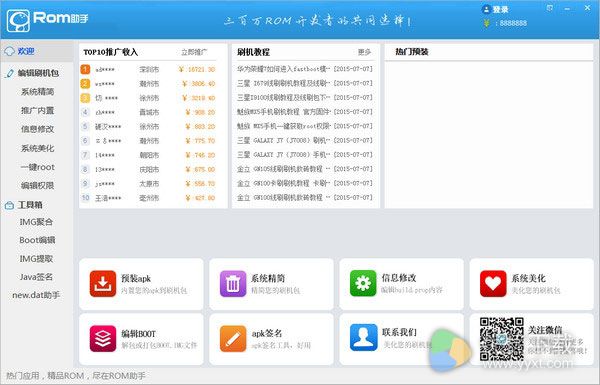Click the cloud icon beside 欢迎
Image resolution: width=600 pixels, height=385 pixels.
coord(10,51)
